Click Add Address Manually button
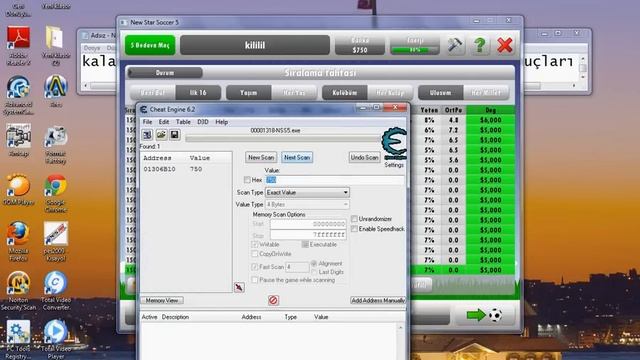This screenshot has height=360, width=640. point(378,300)
